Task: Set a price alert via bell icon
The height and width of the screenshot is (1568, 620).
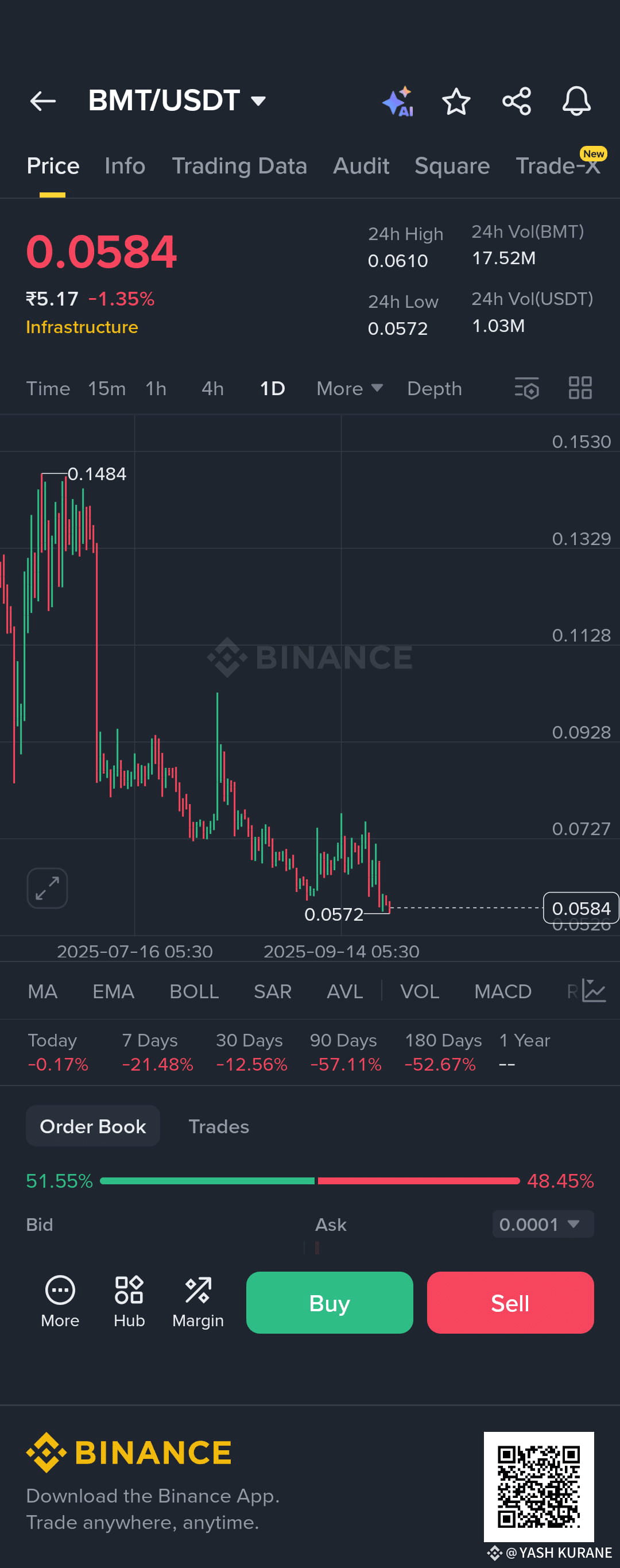Action: pos(576,101)
